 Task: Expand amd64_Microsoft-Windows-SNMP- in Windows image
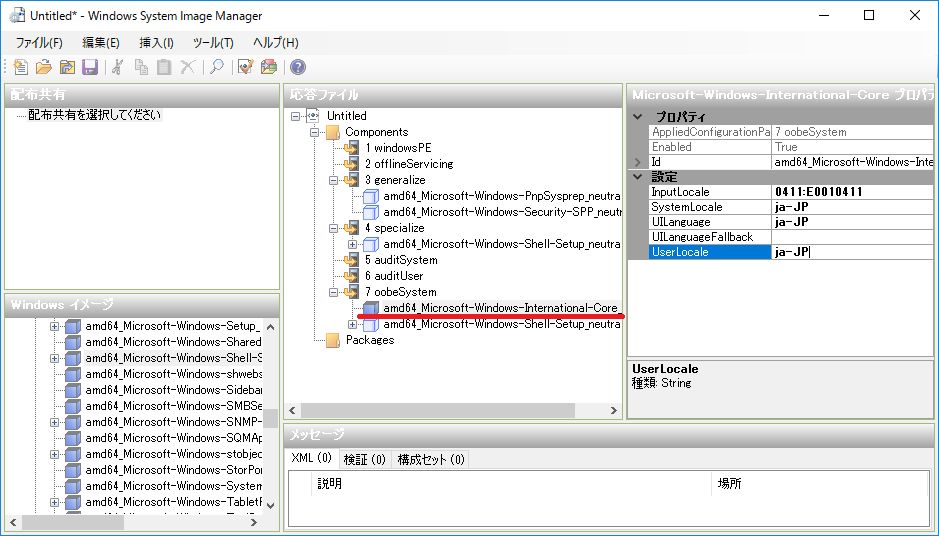pos(54,422)
